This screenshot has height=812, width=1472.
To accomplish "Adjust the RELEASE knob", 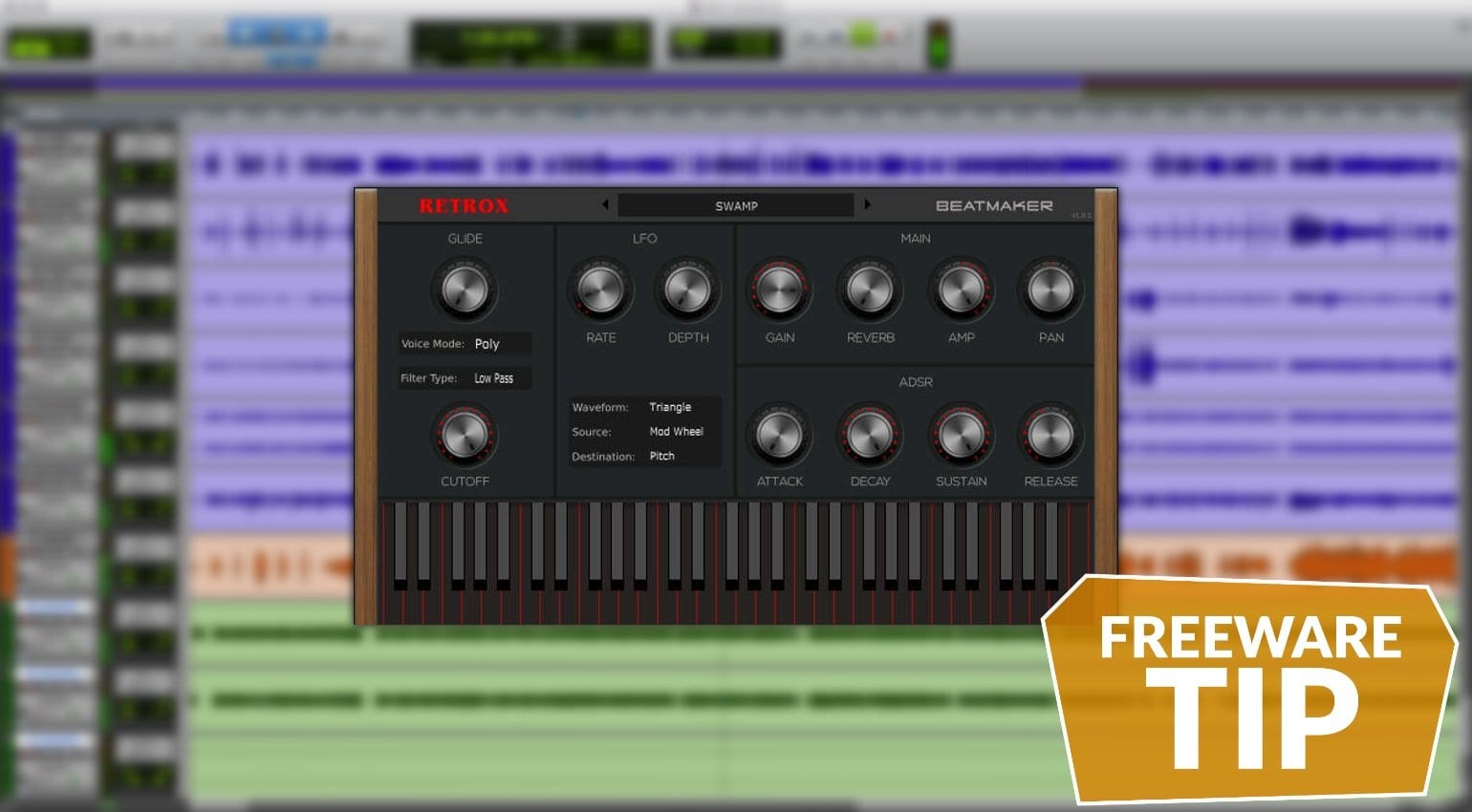I will point(1050,435).
